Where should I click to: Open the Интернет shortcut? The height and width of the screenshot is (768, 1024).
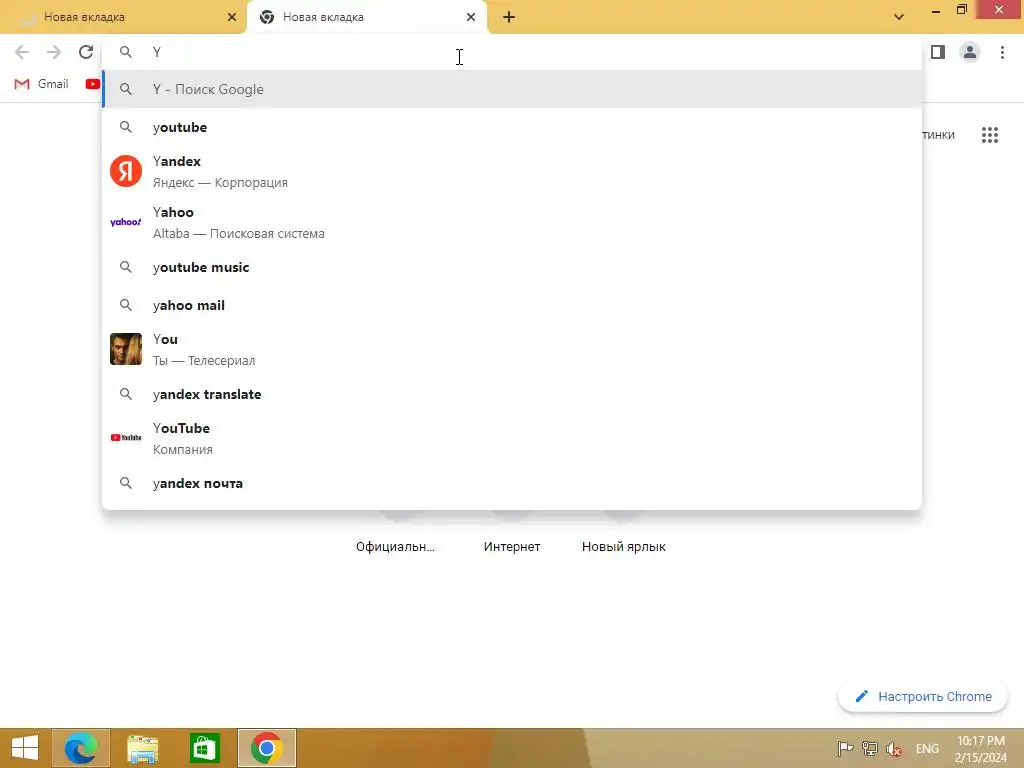click(x=512, y=547)
